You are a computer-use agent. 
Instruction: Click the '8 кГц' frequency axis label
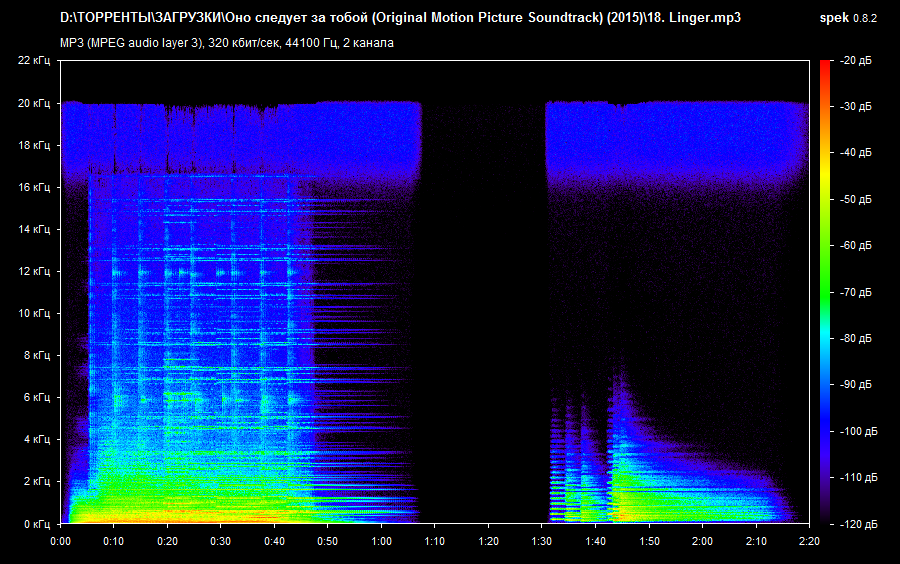[37, 355]
